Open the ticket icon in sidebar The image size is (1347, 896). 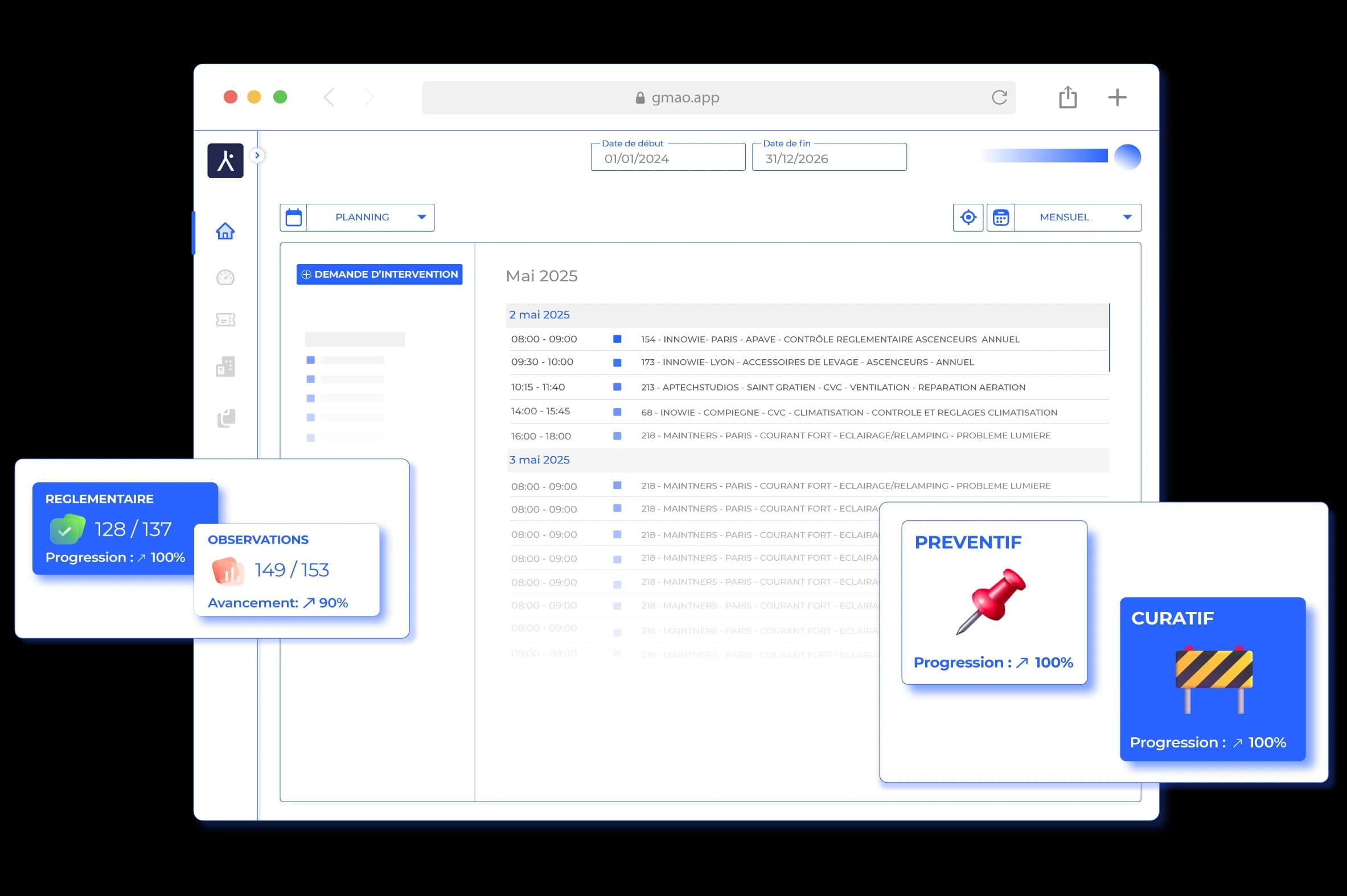tap(225, 319)
